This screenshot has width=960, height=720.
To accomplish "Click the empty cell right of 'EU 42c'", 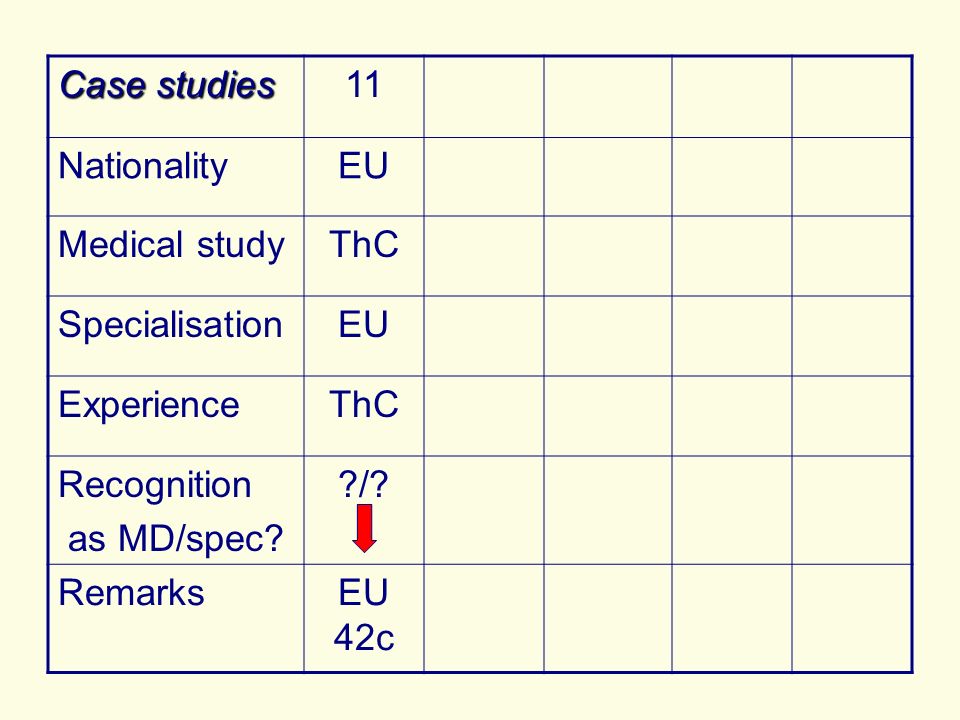I will 484,618.
